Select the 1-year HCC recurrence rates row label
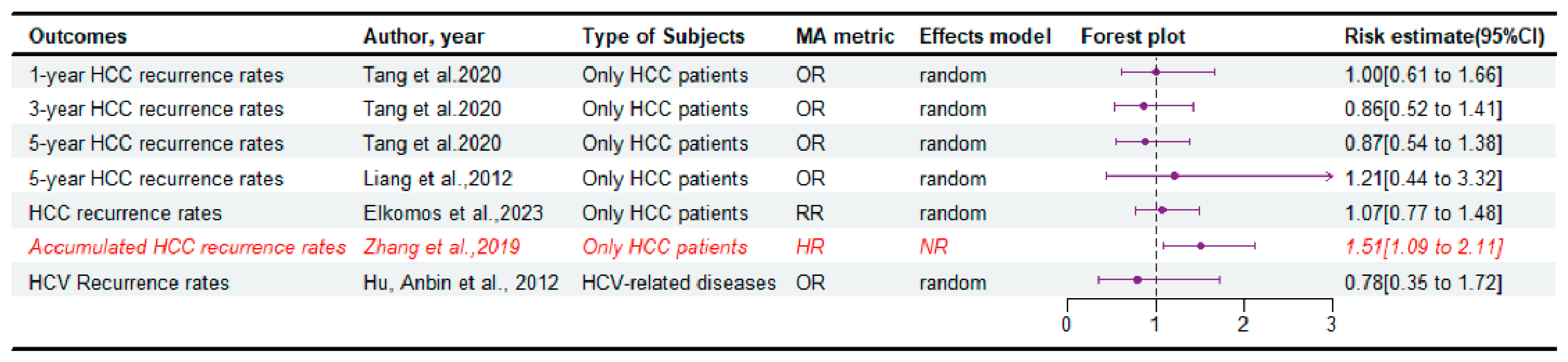Viewport: 1568px width, 362px height. point(156,75)
